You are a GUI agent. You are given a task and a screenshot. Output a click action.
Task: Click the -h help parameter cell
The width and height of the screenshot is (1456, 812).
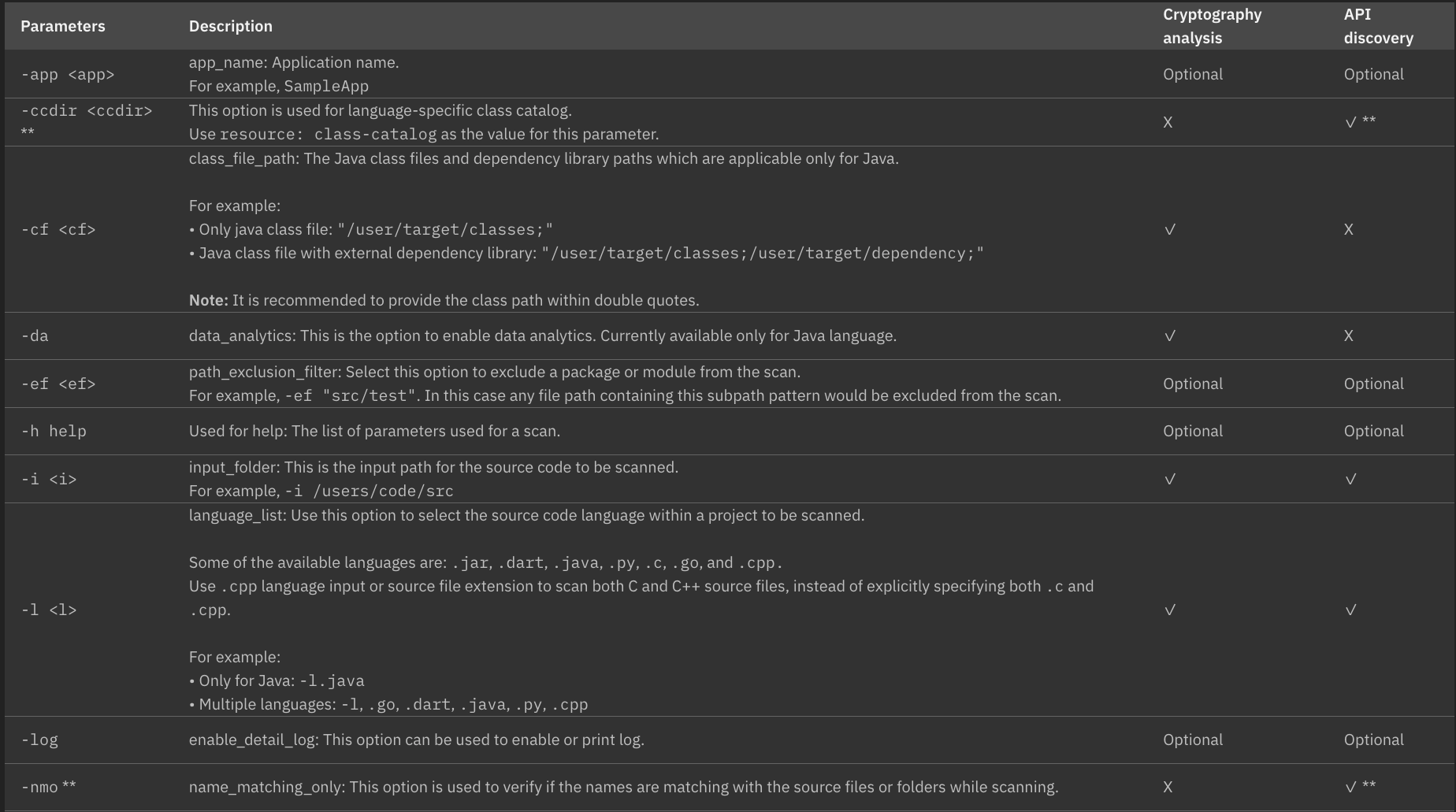click(54, 432)
